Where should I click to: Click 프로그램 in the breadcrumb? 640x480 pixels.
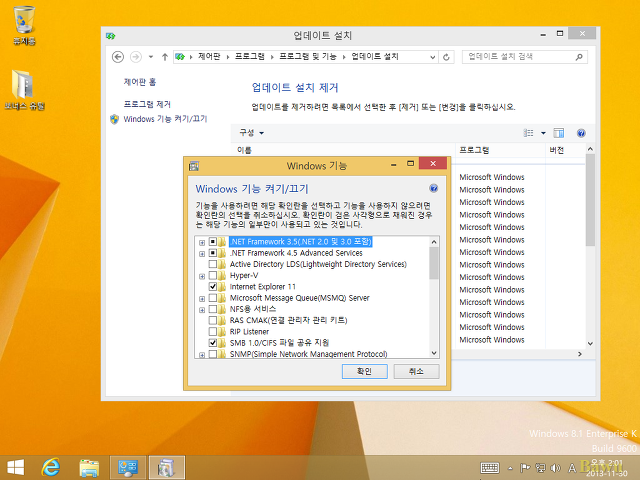249,57
